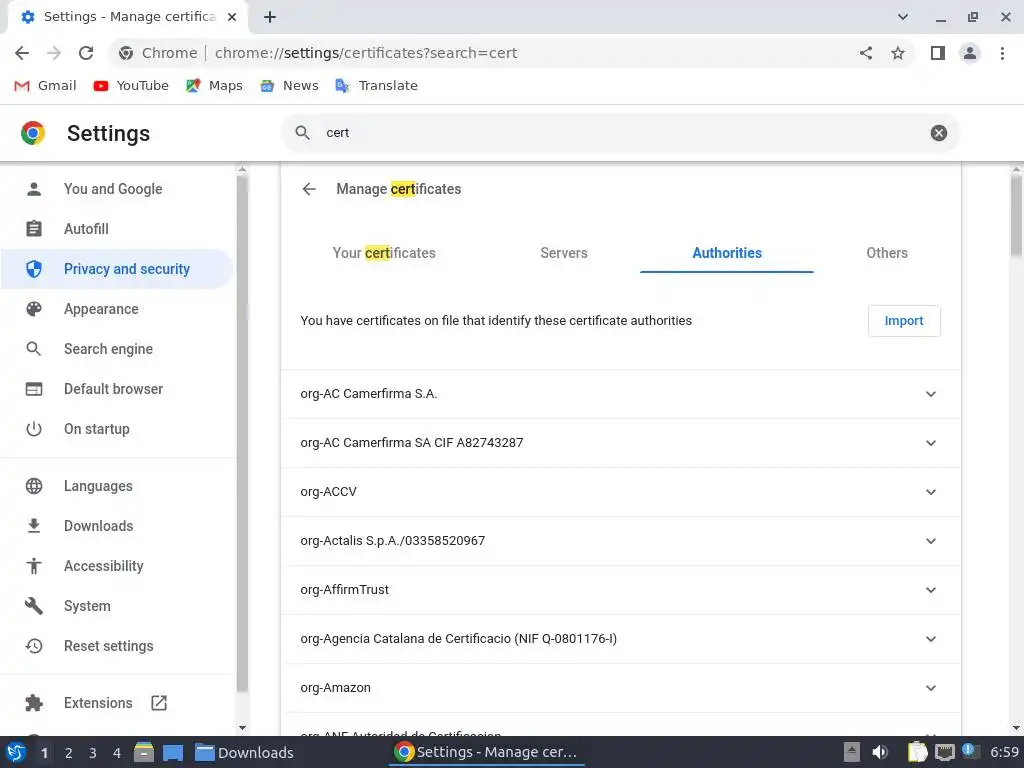
Task: Open a new tab with plus button
Action: pyautogui.click(x=270, y=17)
